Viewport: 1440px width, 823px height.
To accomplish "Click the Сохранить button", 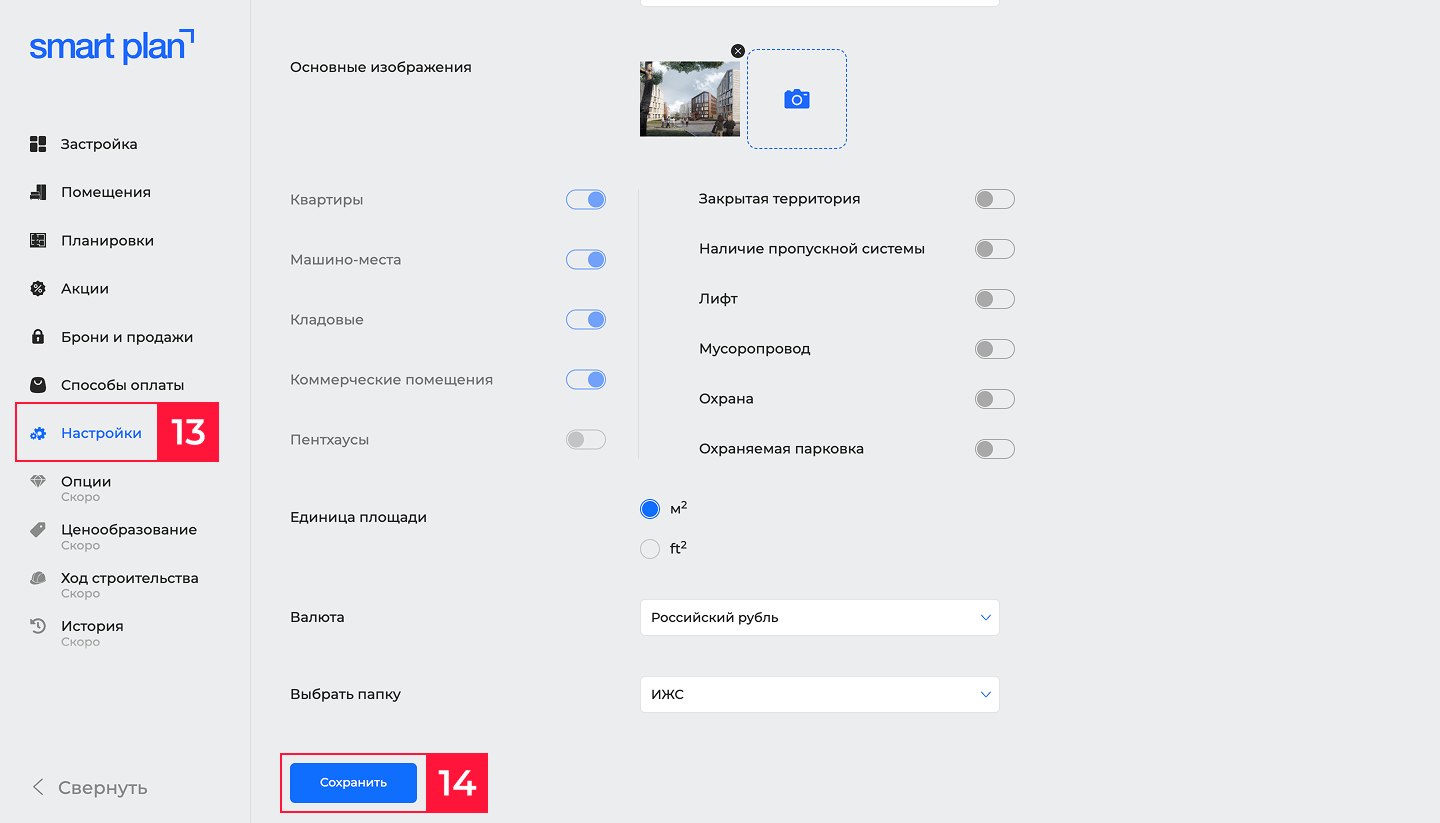I will click(x=353, y=782).
